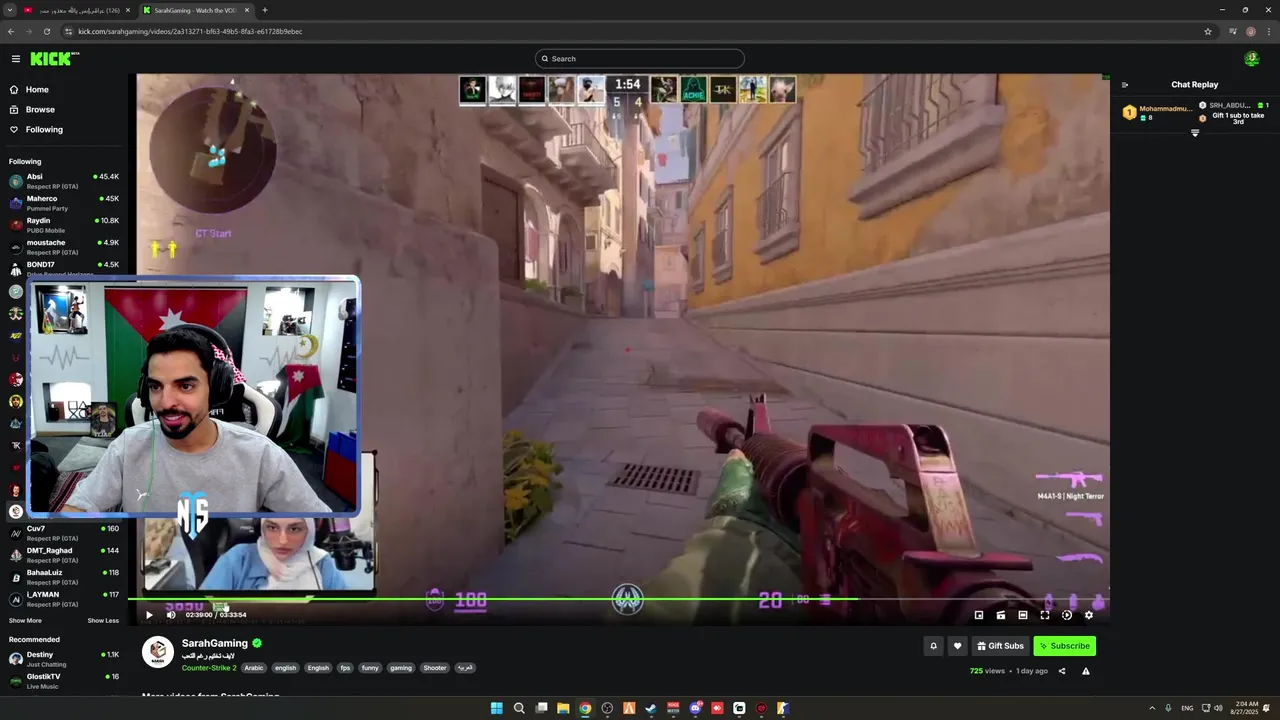Play the video with the play button
This screenshot has height=720, width=1280.
[x=149, y=615]
